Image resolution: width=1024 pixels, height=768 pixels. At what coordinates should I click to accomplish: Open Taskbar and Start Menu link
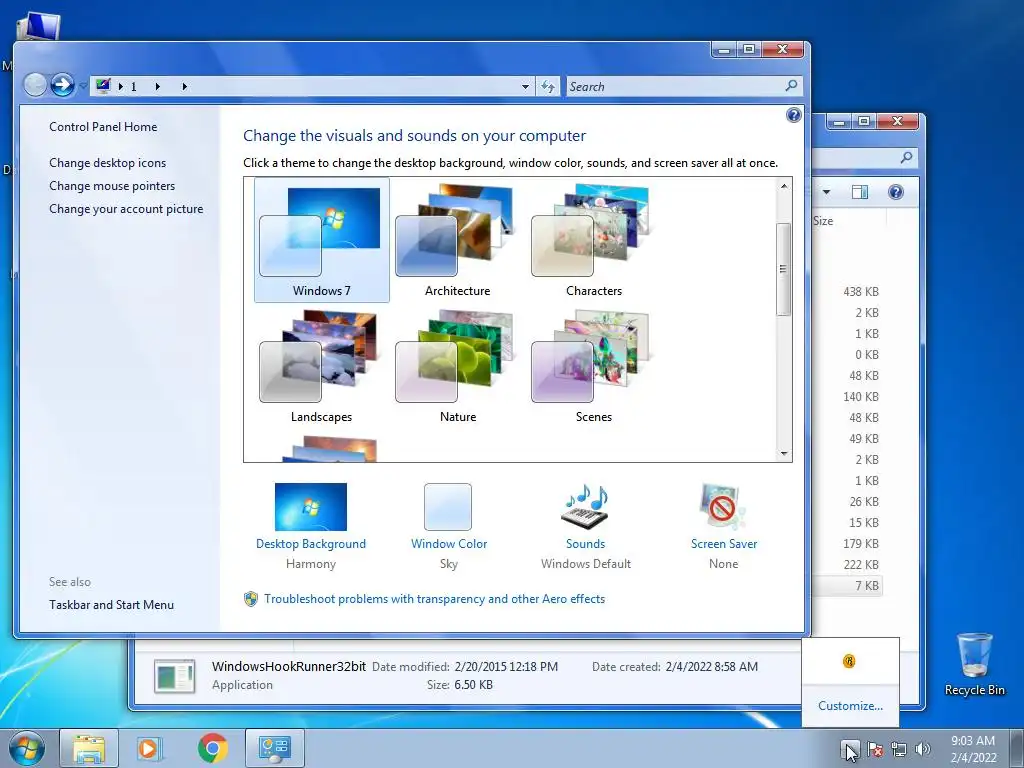coord(112,605)
